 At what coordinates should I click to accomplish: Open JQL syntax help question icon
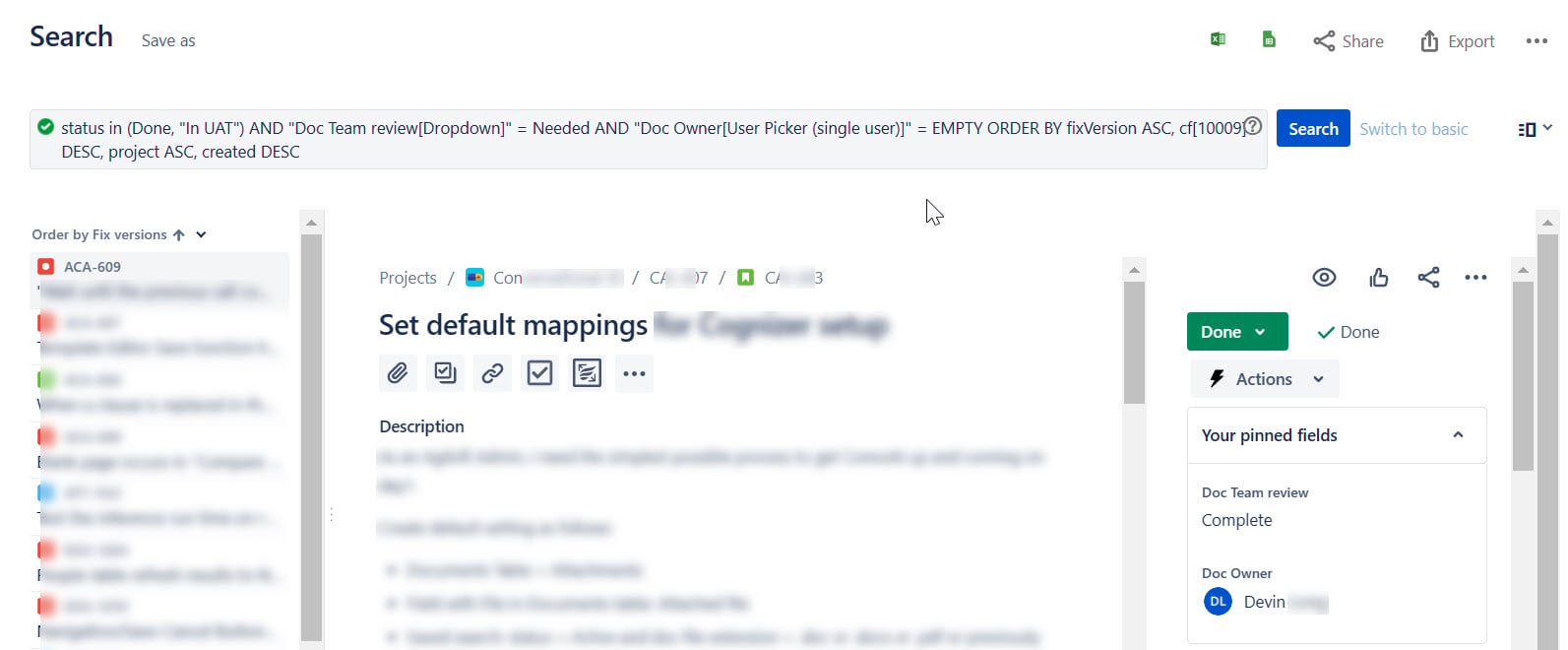(1252, 126)
